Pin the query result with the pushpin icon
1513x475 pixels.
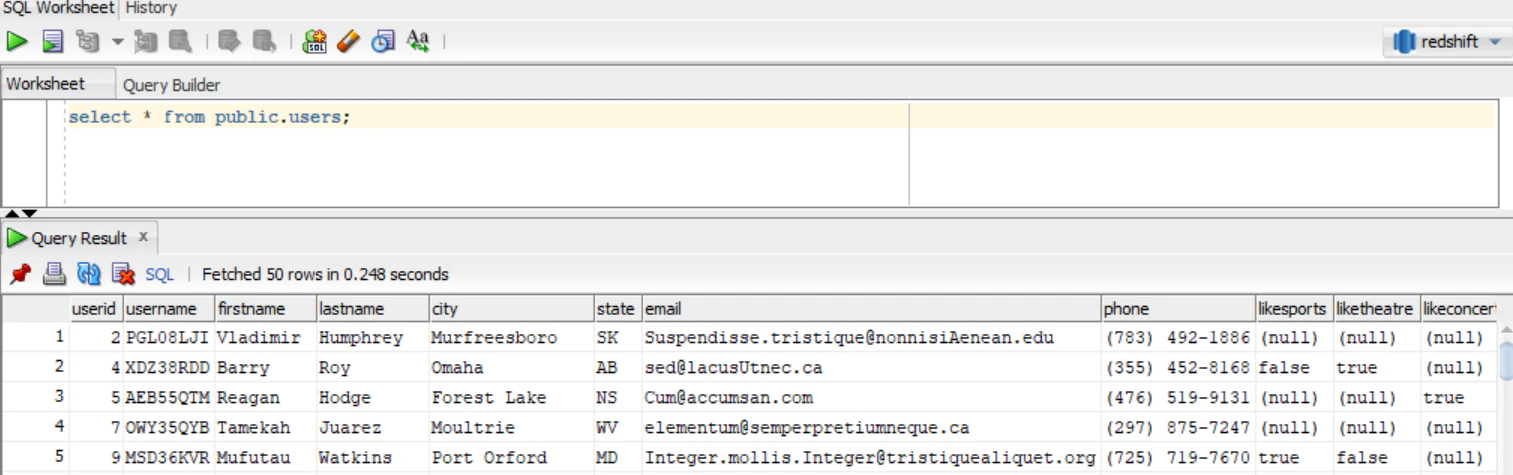[x=20, y=274]
